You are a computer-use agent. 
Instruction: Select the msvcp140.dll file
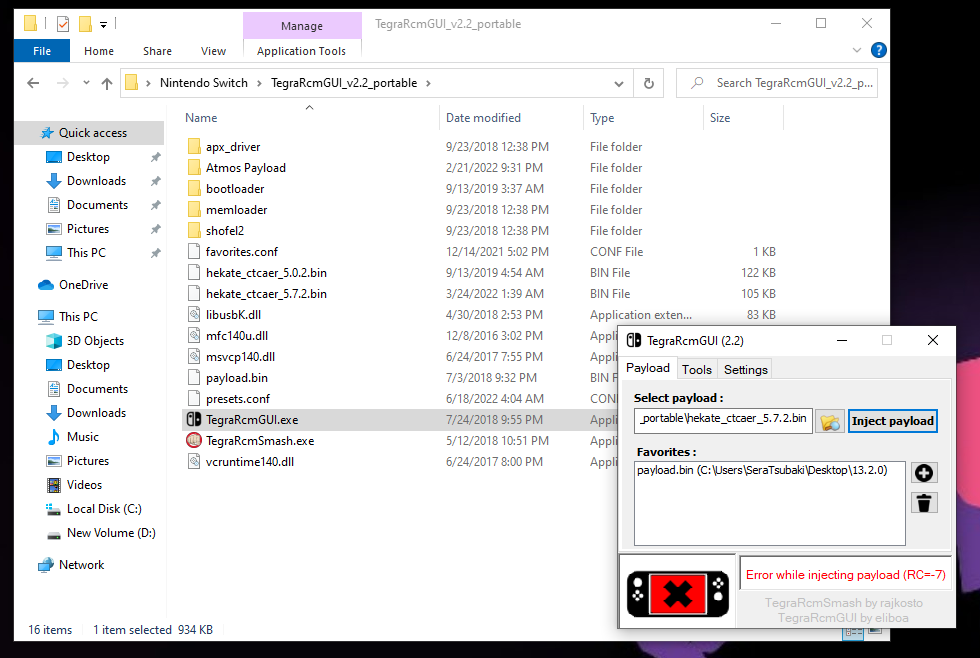click(x=240, y=357)
